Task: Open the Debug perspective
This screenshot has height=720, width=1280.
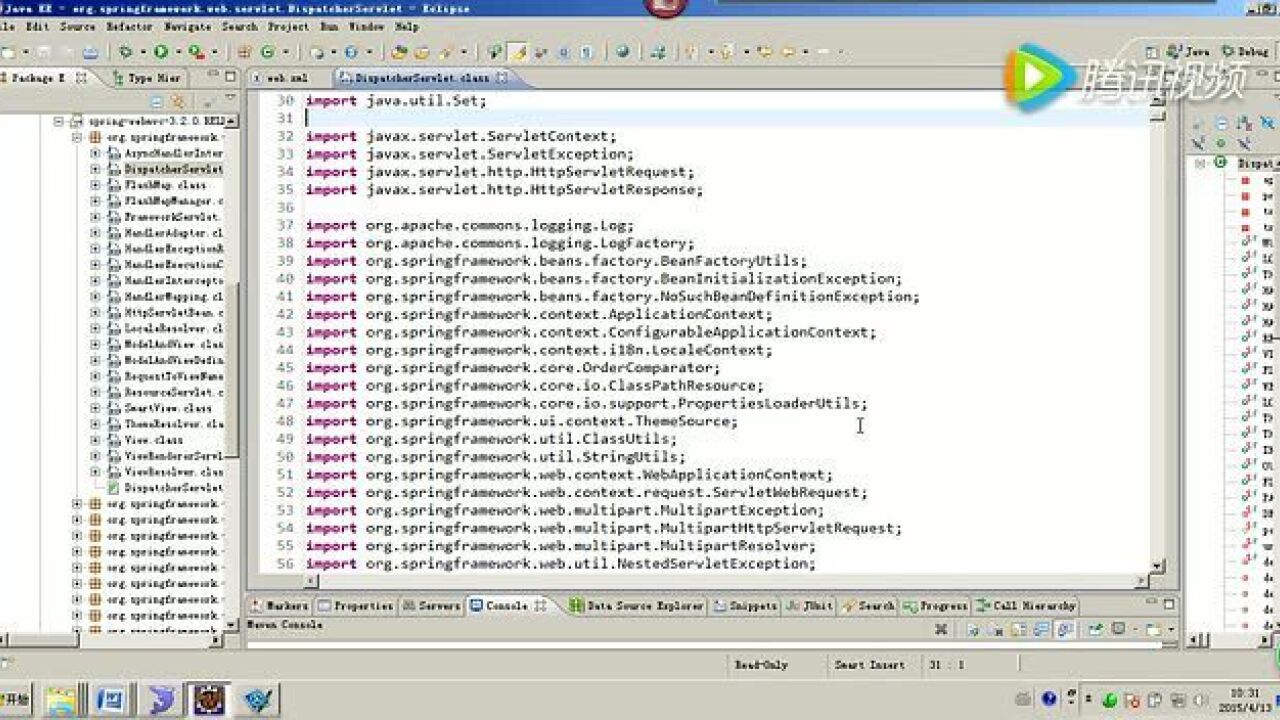Action: [x=1246, y=51]
